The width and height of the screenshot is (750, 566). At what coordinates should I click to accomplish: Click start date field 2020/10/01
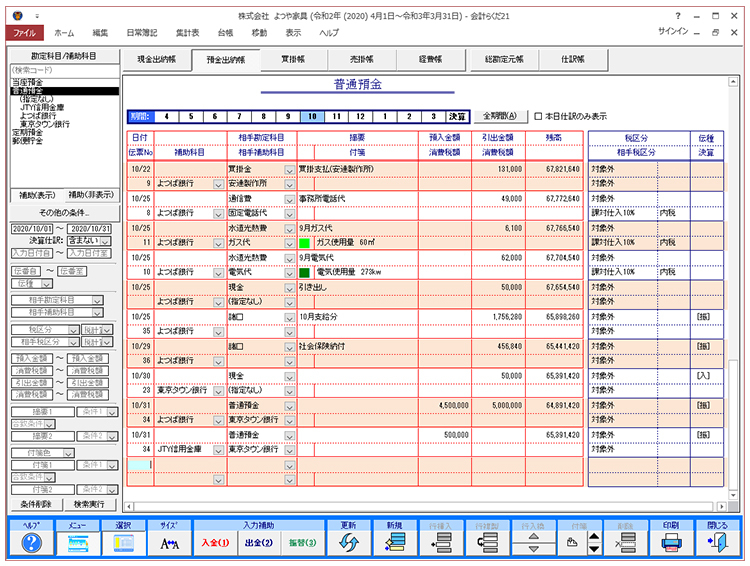coord(33,229)
